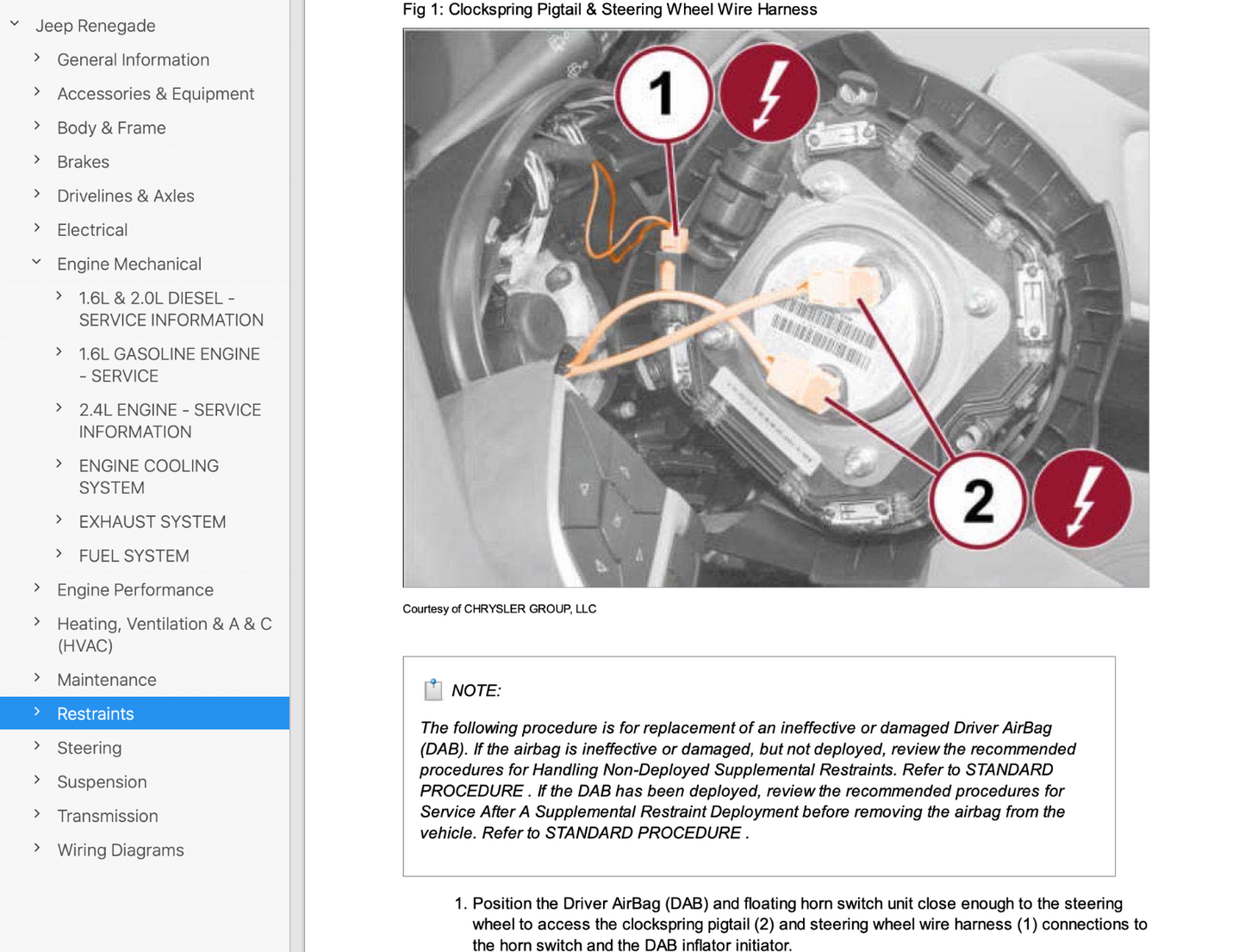Expand the General Information chevron
Screen dimensions: 1245x952
pyautogui.click(x=37, y=59)
